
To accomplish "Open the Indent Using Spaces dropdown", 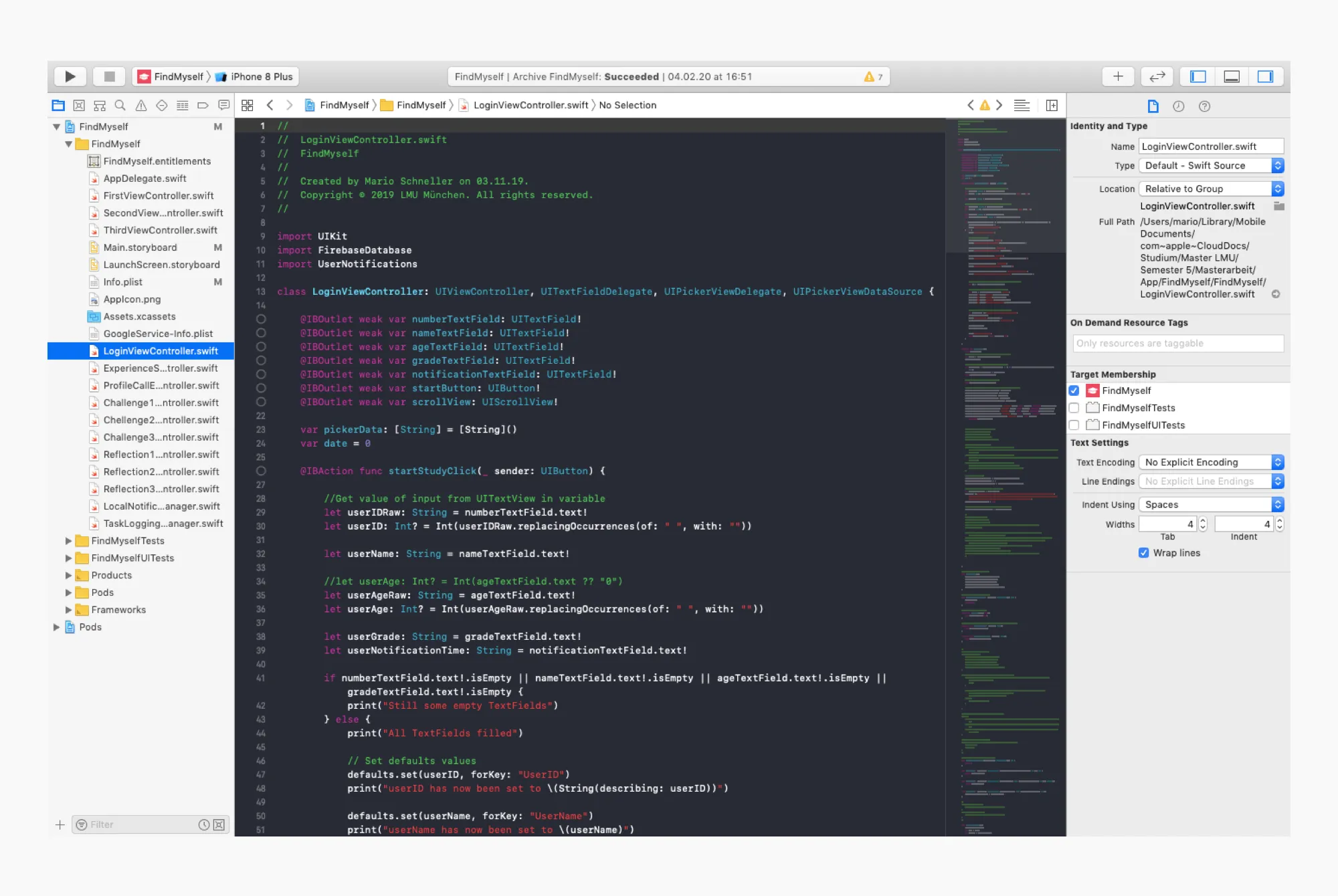I will [1212, 505].
